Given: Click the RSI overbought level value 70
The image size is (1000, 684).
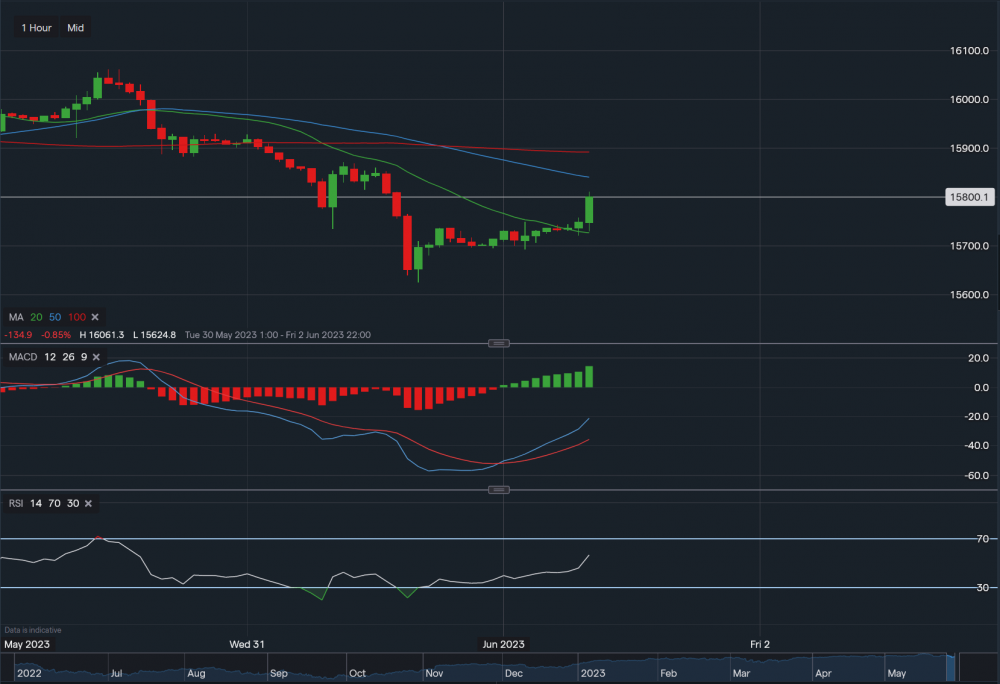Looking at the screenshot, I should tap(54, 503).
